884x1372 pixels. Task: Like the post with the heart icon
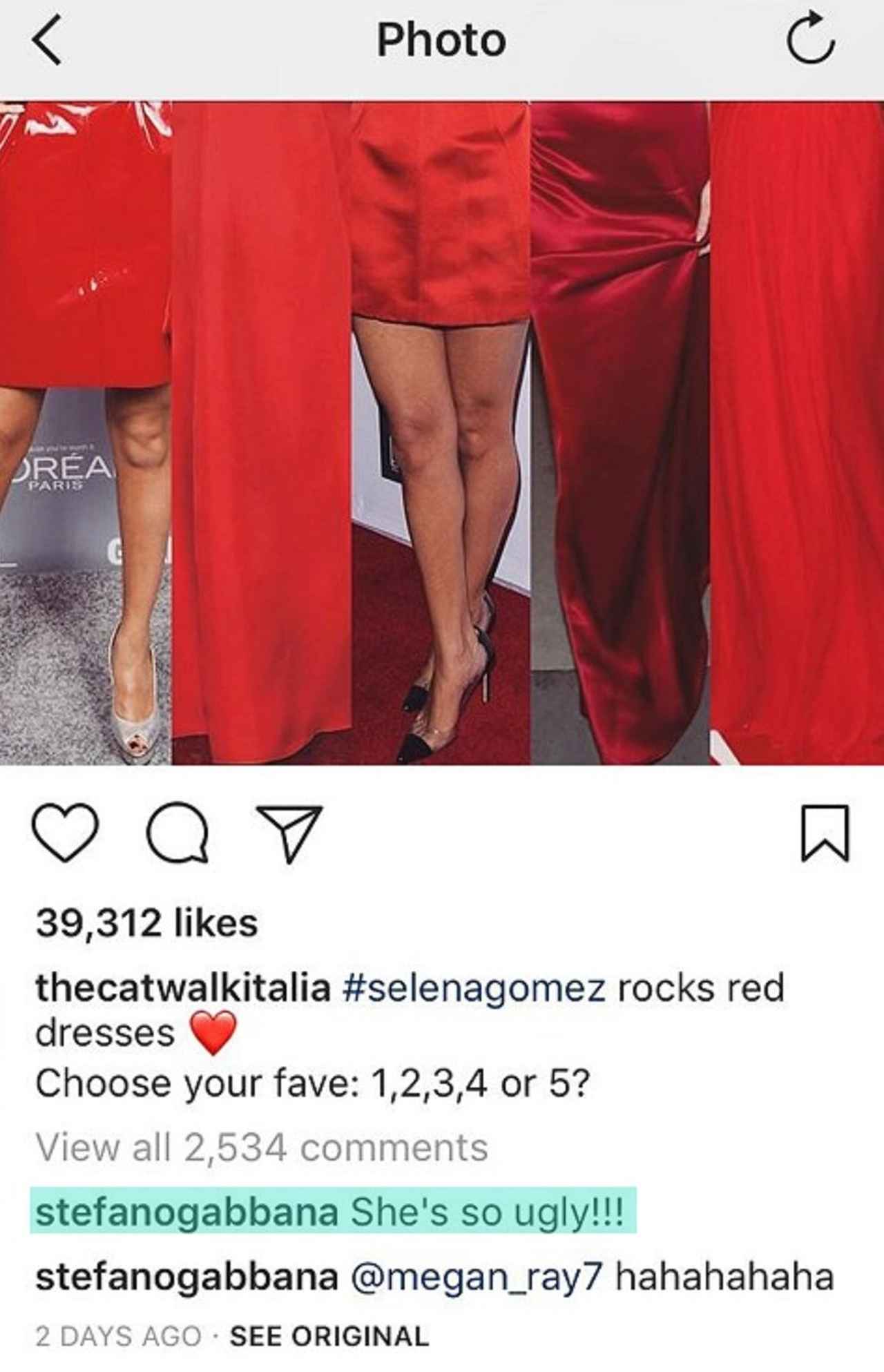click(x=66, y=833)
